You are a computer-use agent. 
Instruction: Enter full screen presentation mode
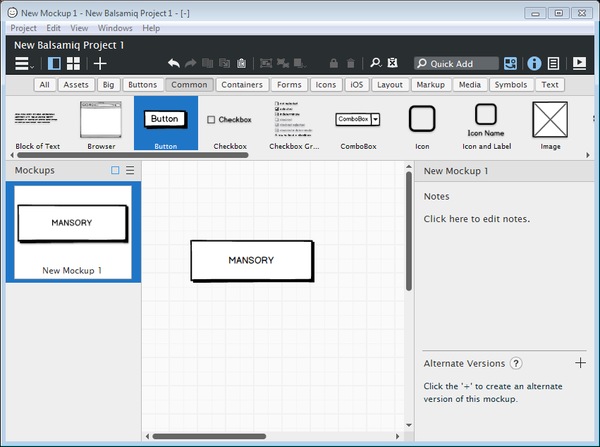click(x=579, y=63)
